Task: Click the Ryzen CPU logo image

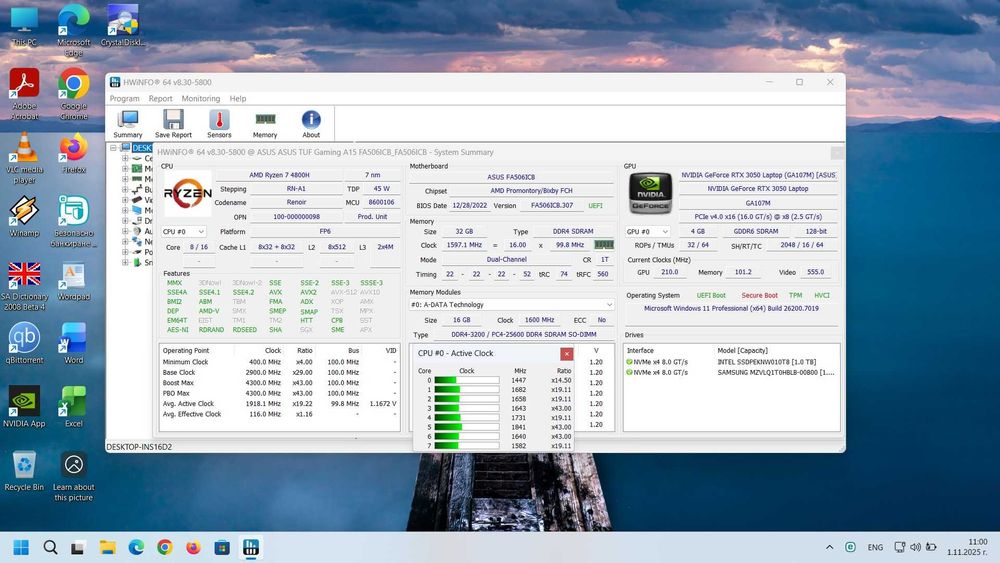Action: tap(188, 193)
